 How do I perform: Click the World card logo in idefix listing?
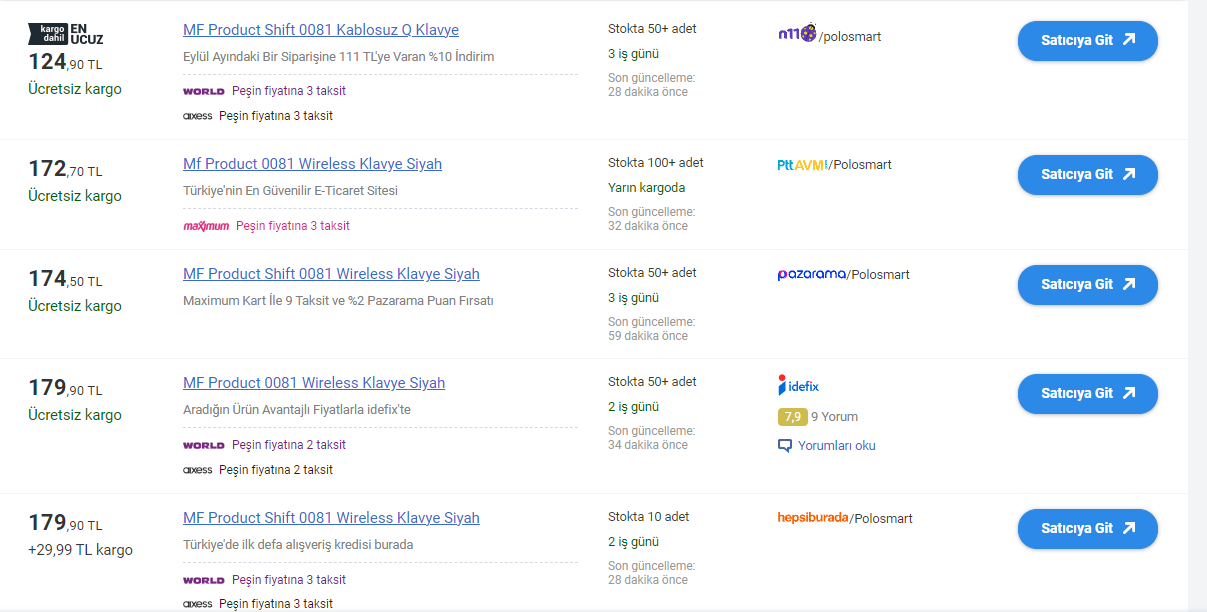204,445
